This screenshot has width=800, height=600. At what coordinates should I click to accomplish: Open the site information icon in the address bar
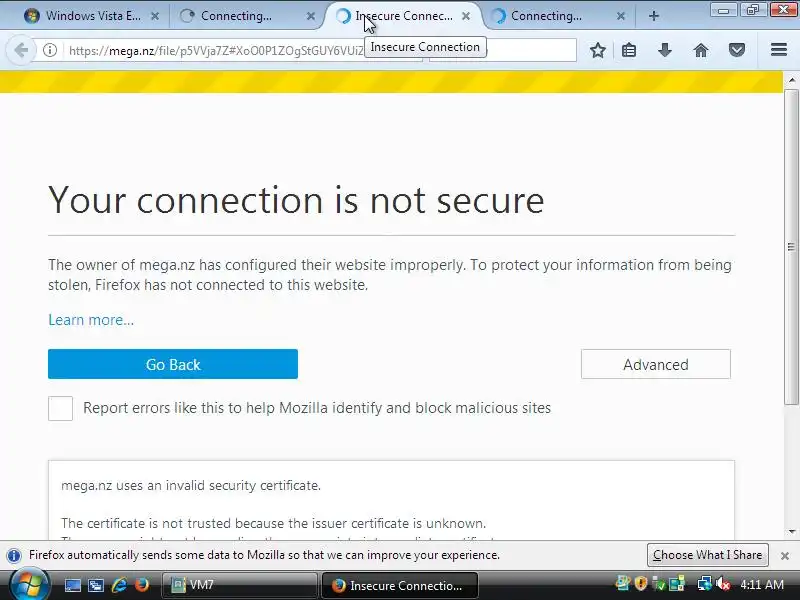[x=50, y=50]
